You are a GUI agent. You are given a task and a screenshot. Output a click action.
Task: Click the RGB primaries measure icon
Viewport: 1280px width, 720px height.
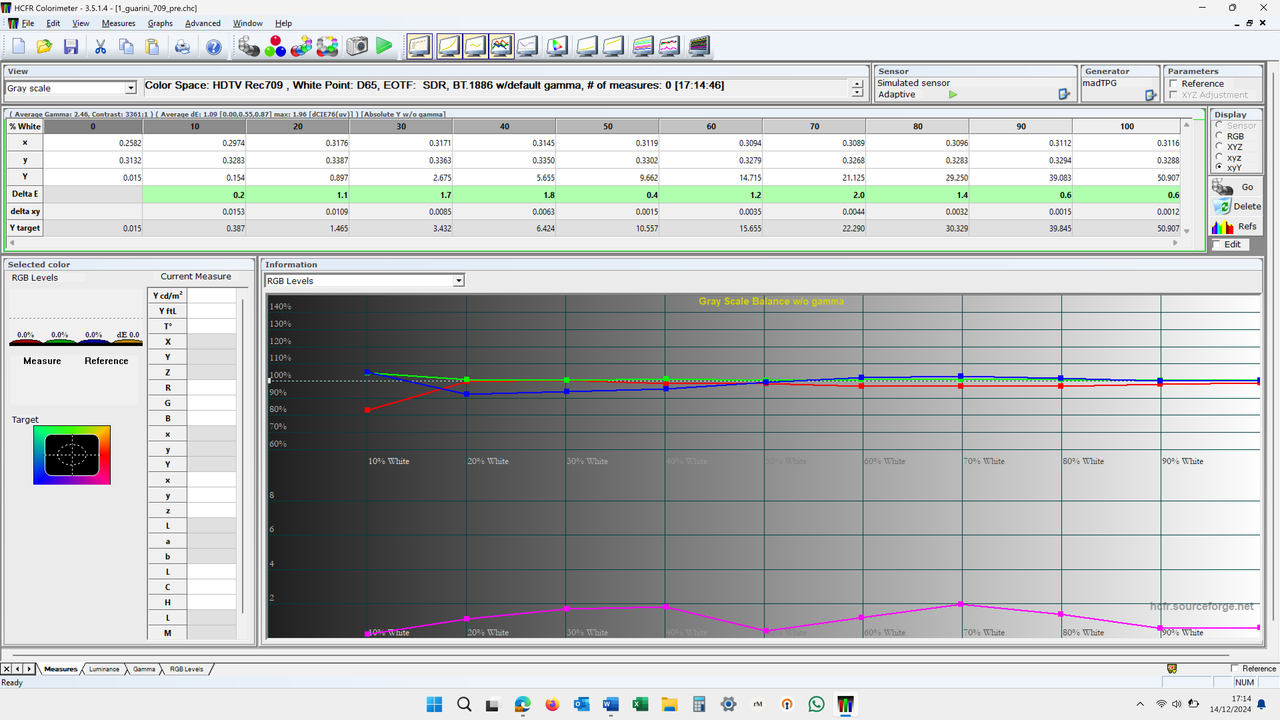[276, 46]
